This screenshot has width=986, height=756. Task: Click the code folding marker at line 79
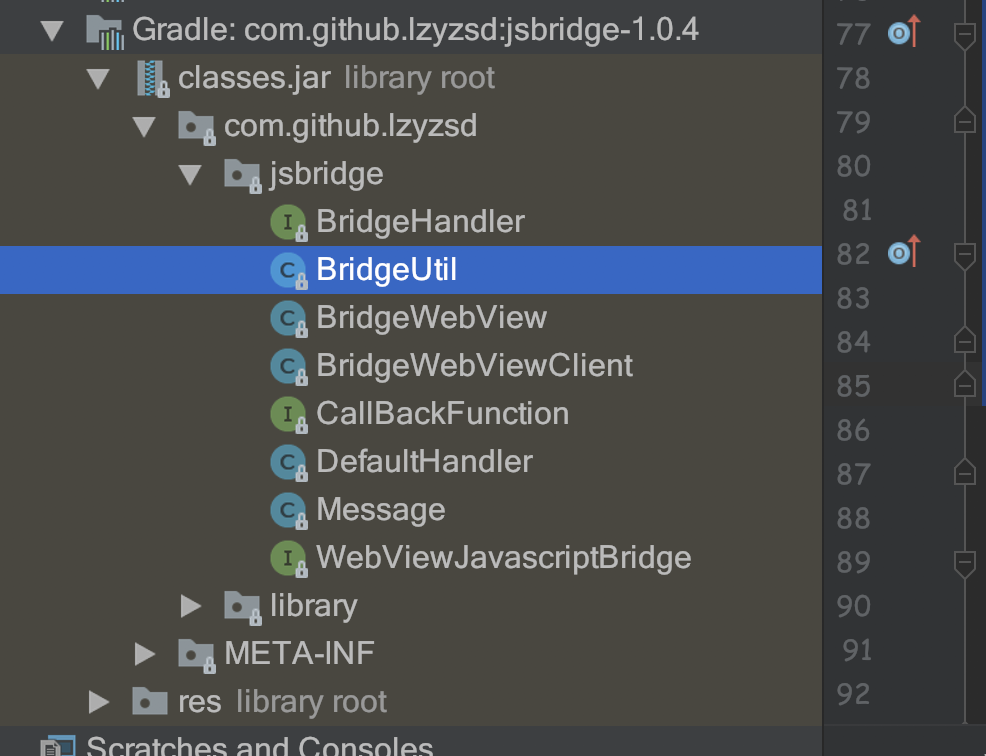[962, 120]
